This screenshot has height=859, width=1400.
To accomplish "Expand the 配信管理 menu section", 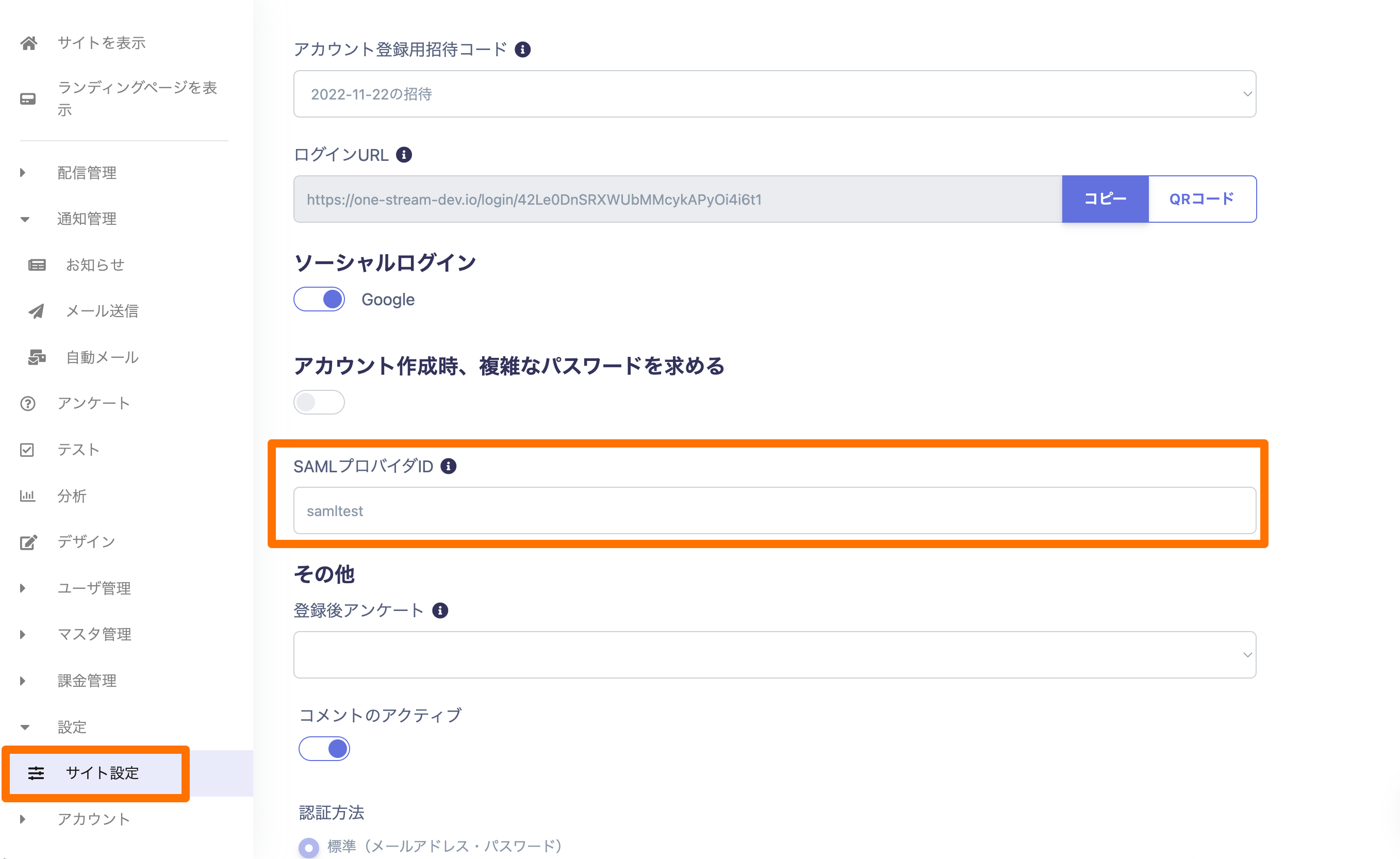I will pos(87,173).
